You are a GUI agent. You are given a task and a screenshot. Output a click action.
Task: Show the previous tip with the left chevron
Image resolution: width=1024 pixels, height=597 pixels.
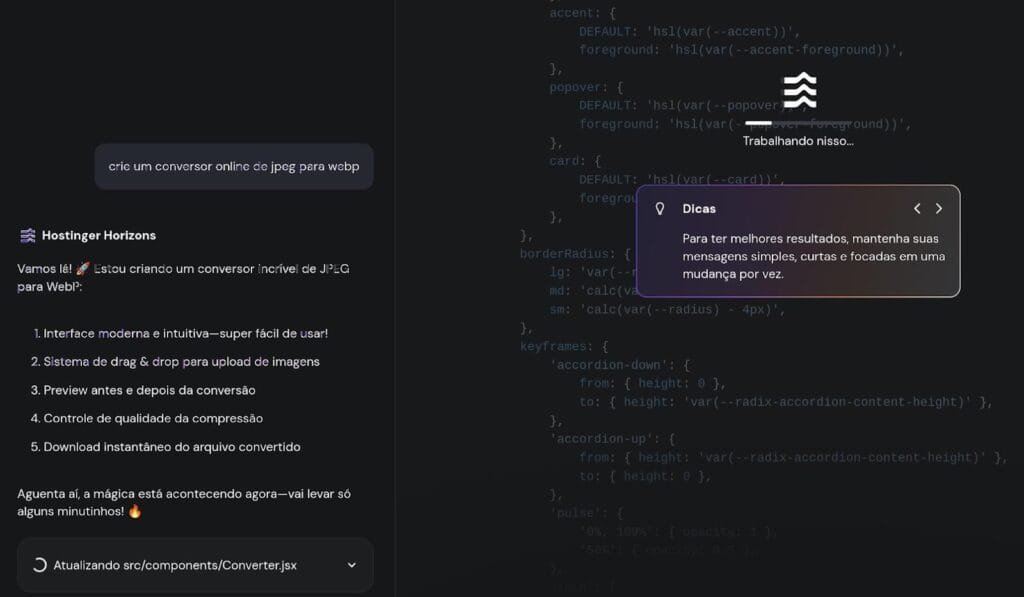(x=917, y=208)
